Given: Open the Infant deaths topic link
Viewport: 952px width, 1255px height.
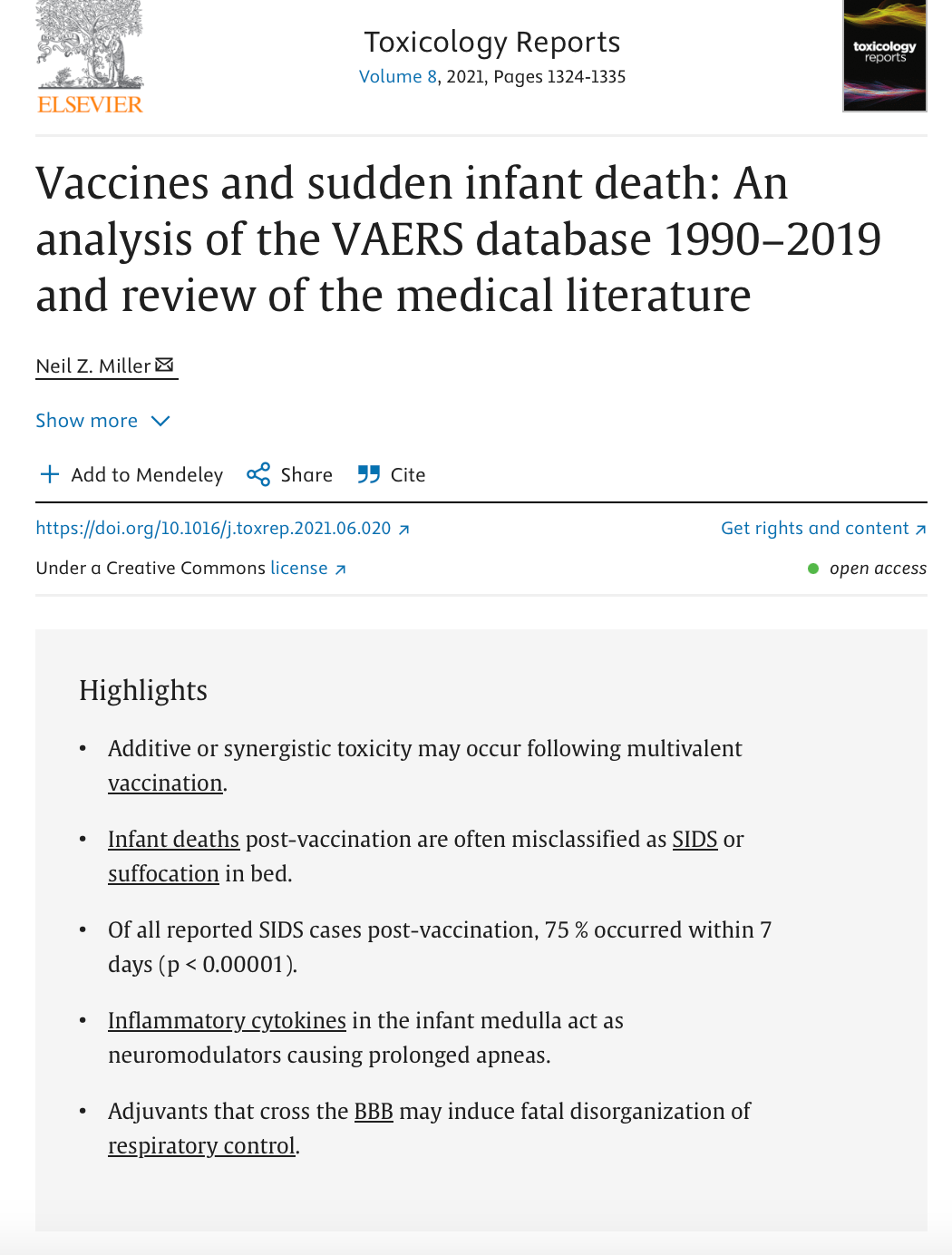Looking at the screenshot, I should click(173, 839).
